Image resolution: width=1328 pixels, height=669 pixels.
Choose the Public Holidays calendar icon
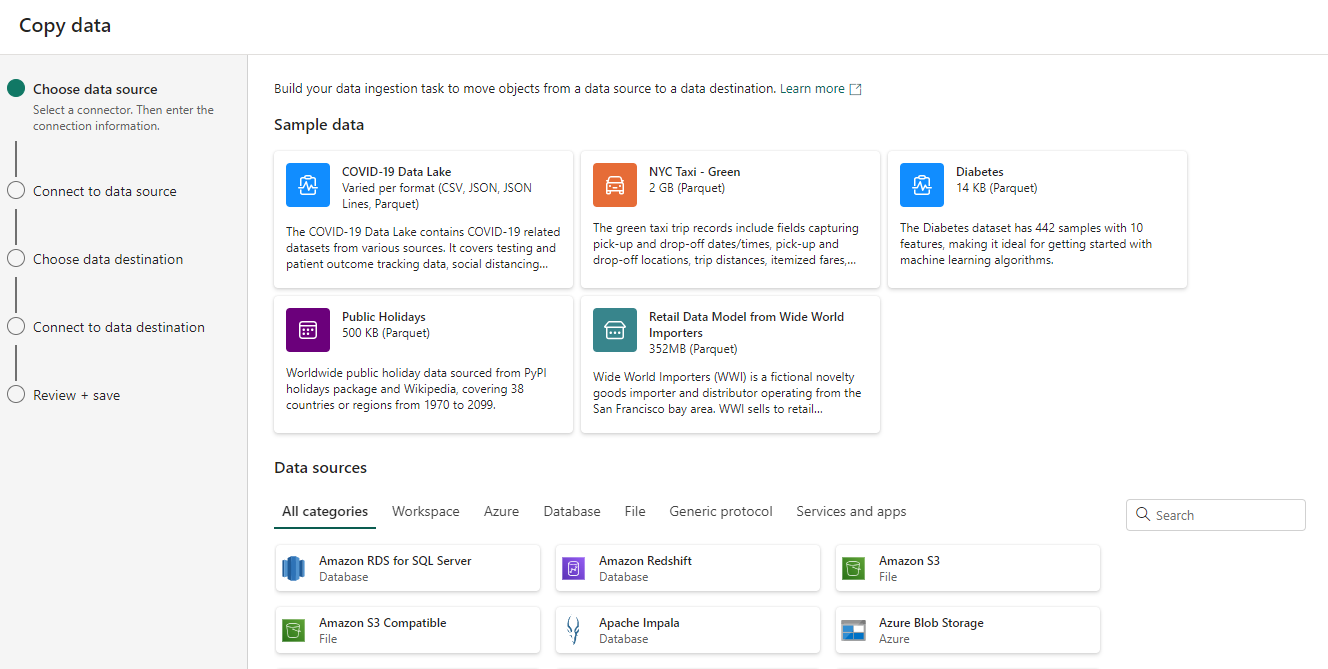click(307, 330)
